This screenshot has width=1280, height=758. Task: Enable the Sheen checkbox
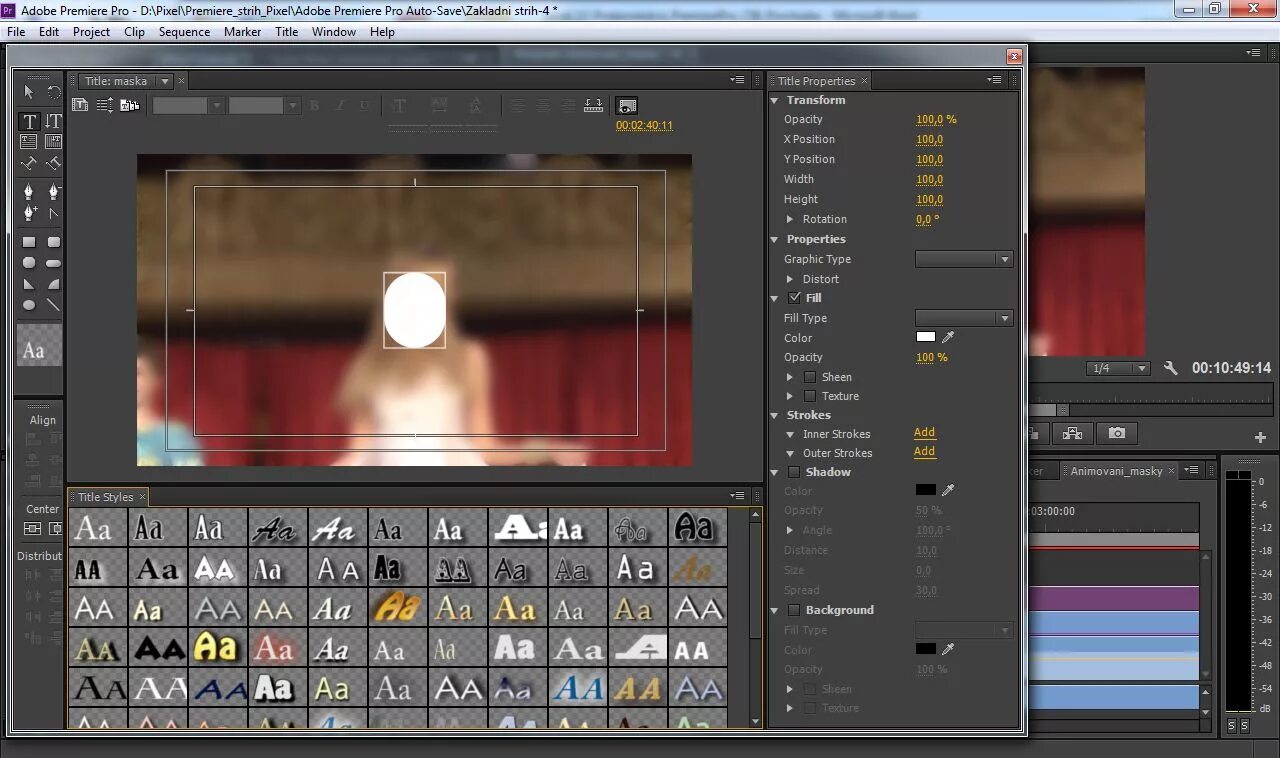click(810, 377)
